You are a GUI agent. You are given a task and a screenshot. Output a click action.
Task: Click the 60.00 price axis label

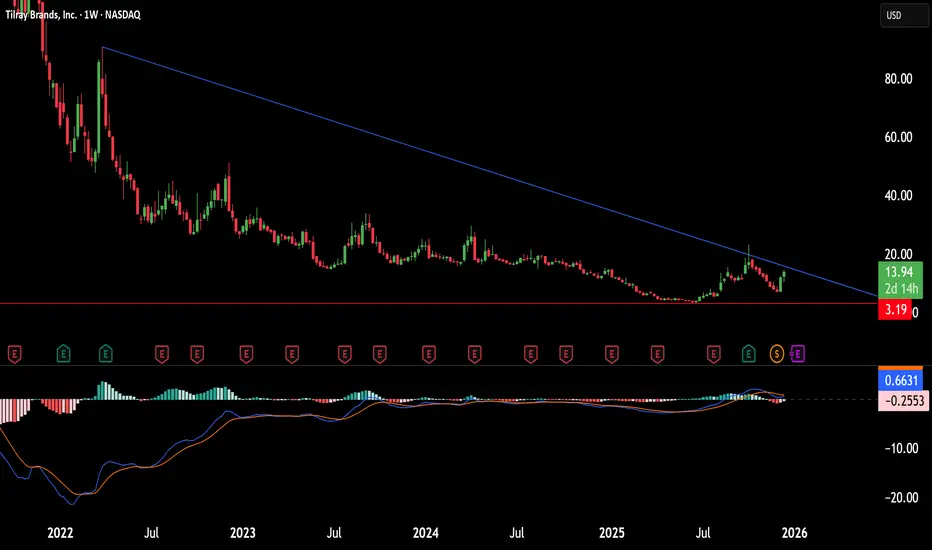pos(898,137)
